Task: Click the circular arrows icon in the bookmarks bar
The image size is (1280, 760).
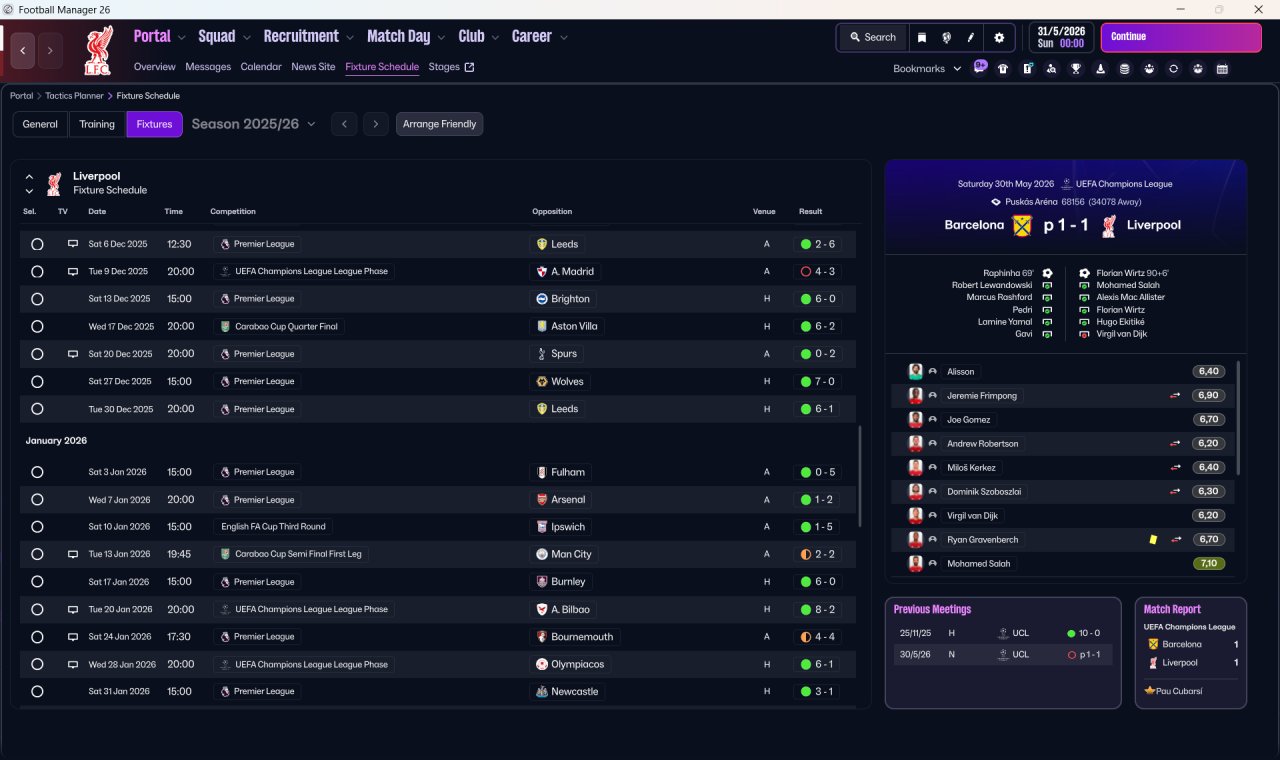Action: (1174, 69)
